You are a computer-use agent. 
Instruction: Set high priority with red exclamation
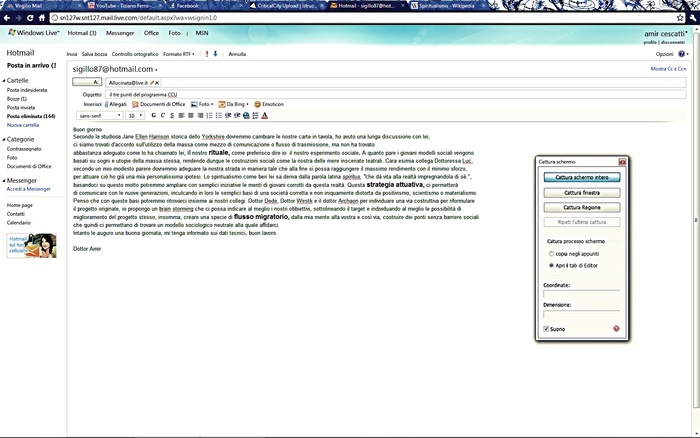[207, 54]
